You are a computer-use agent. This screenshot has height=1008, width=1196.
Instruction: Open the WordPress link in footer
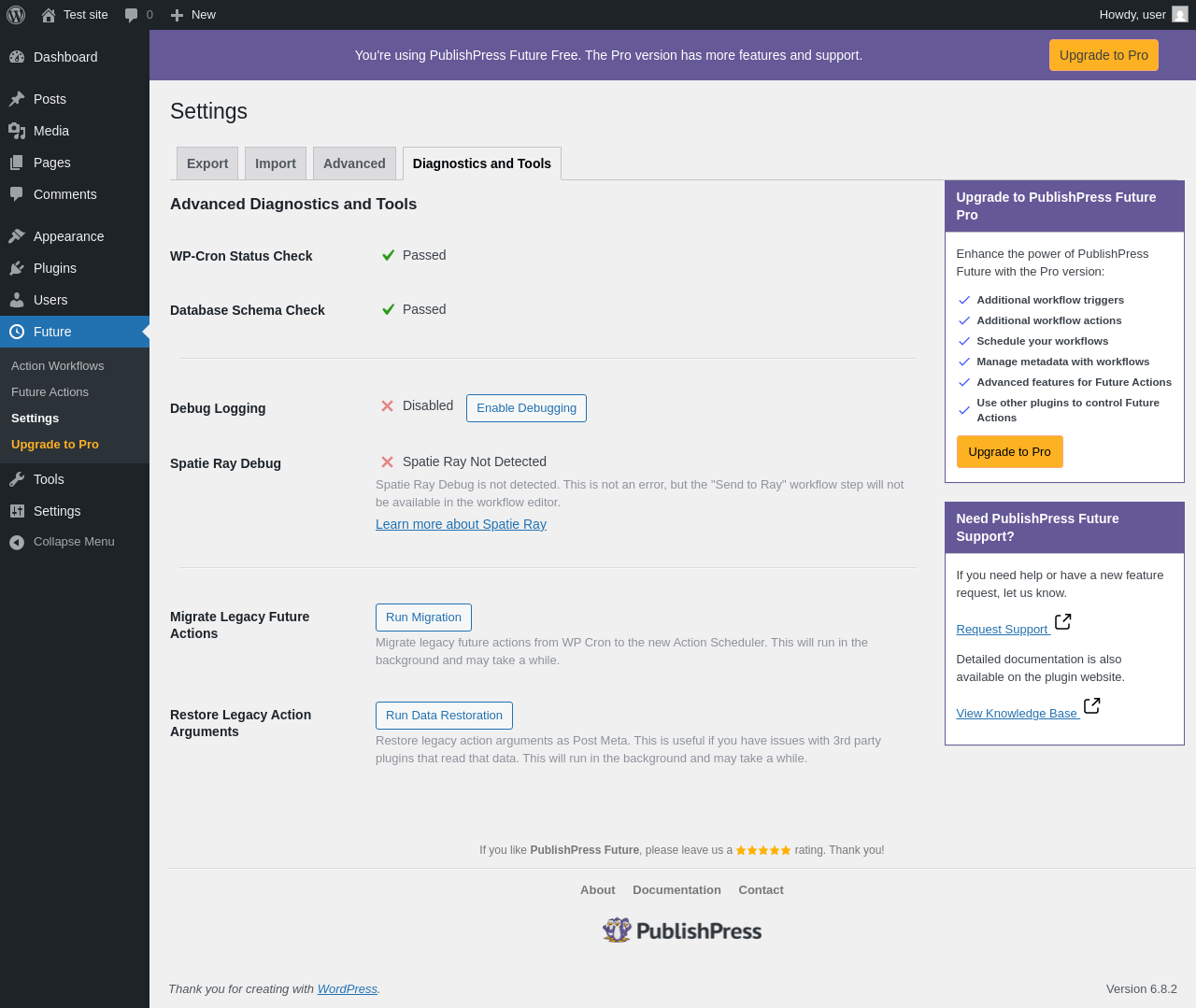348,989
